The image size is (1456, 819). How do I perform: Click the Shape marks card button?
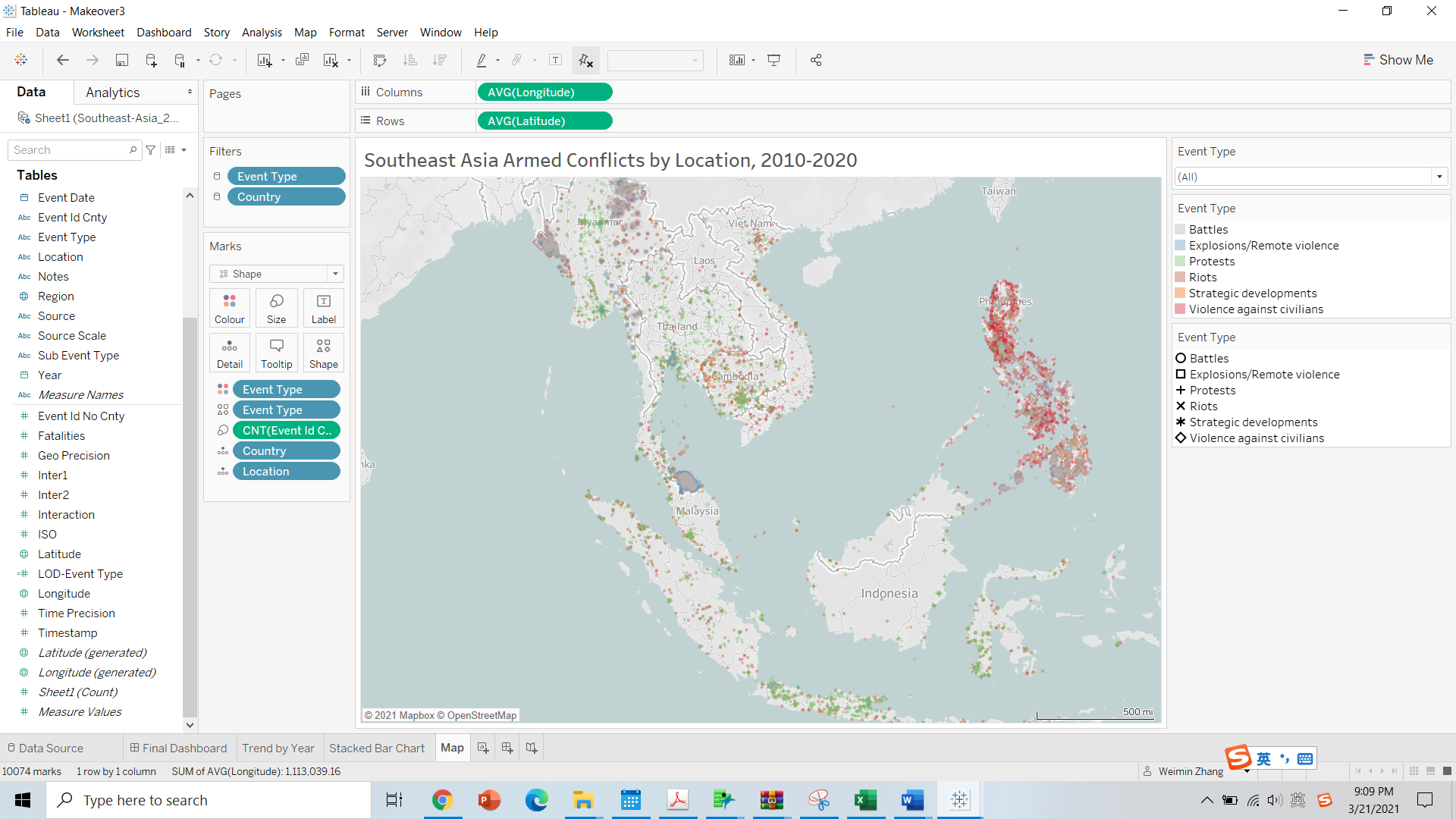pos(323,353)
